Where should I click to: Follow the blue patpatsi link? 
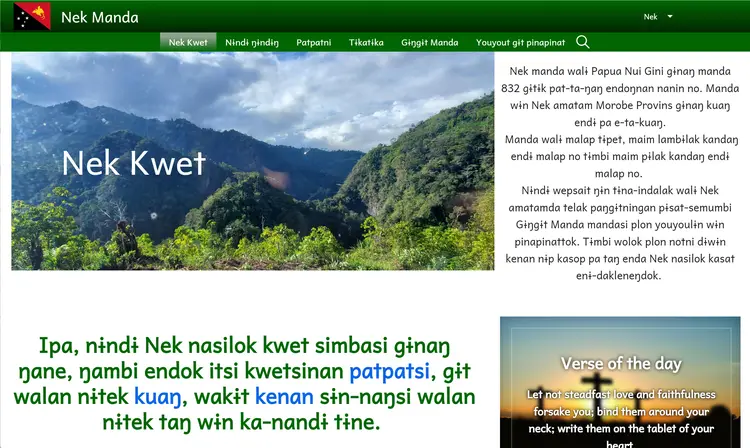coord(389,371)
